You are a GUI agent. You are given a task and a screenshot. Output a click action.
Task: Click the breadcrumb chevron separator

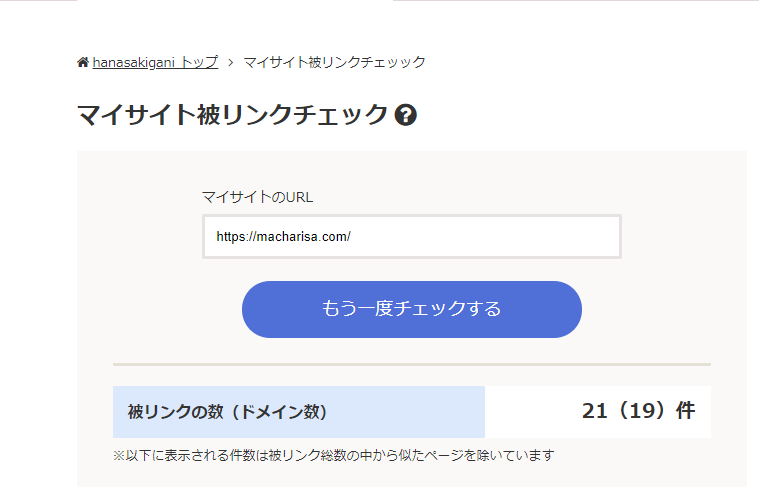click(x=231, y=62)
